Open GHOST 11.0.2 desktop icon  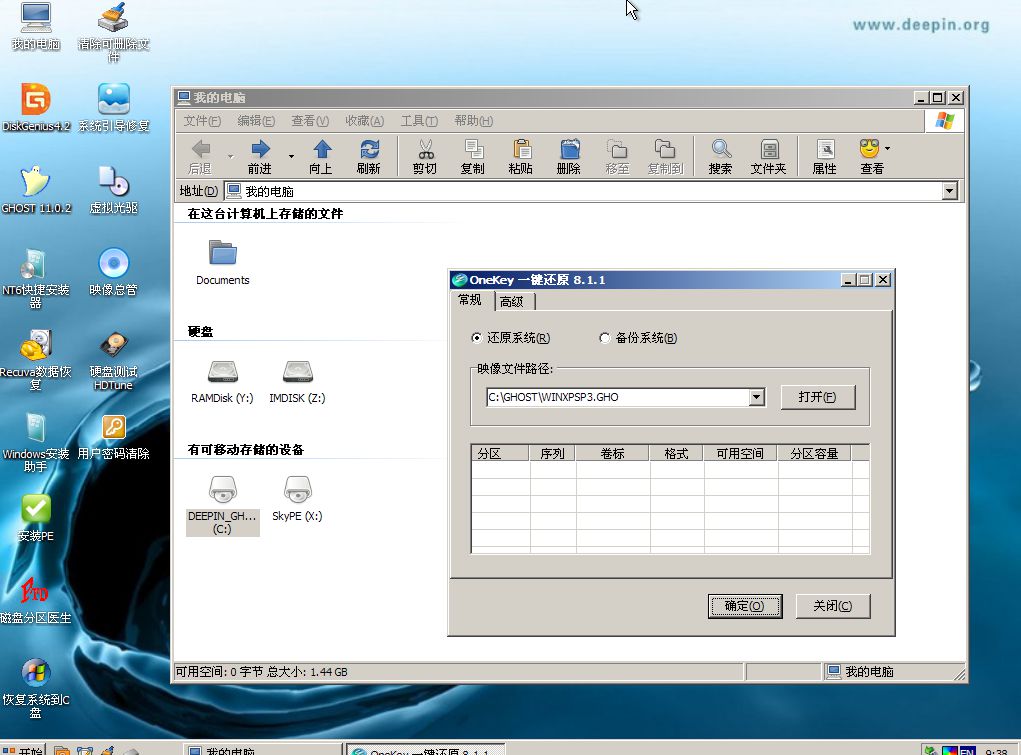pyautogui.click(x=36, y=190)
